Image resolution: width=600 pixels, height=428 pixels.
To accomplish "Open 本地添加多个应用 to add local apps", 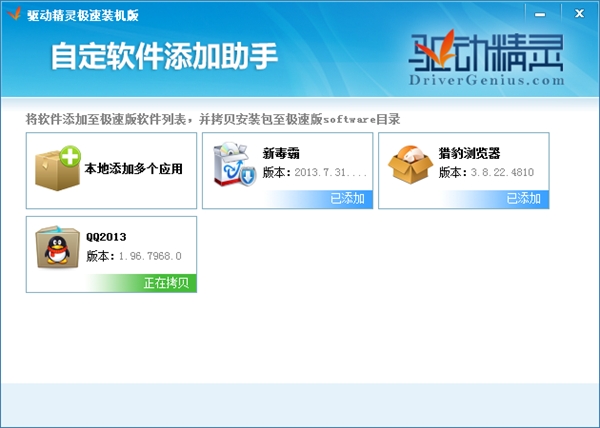I will 111,171.
